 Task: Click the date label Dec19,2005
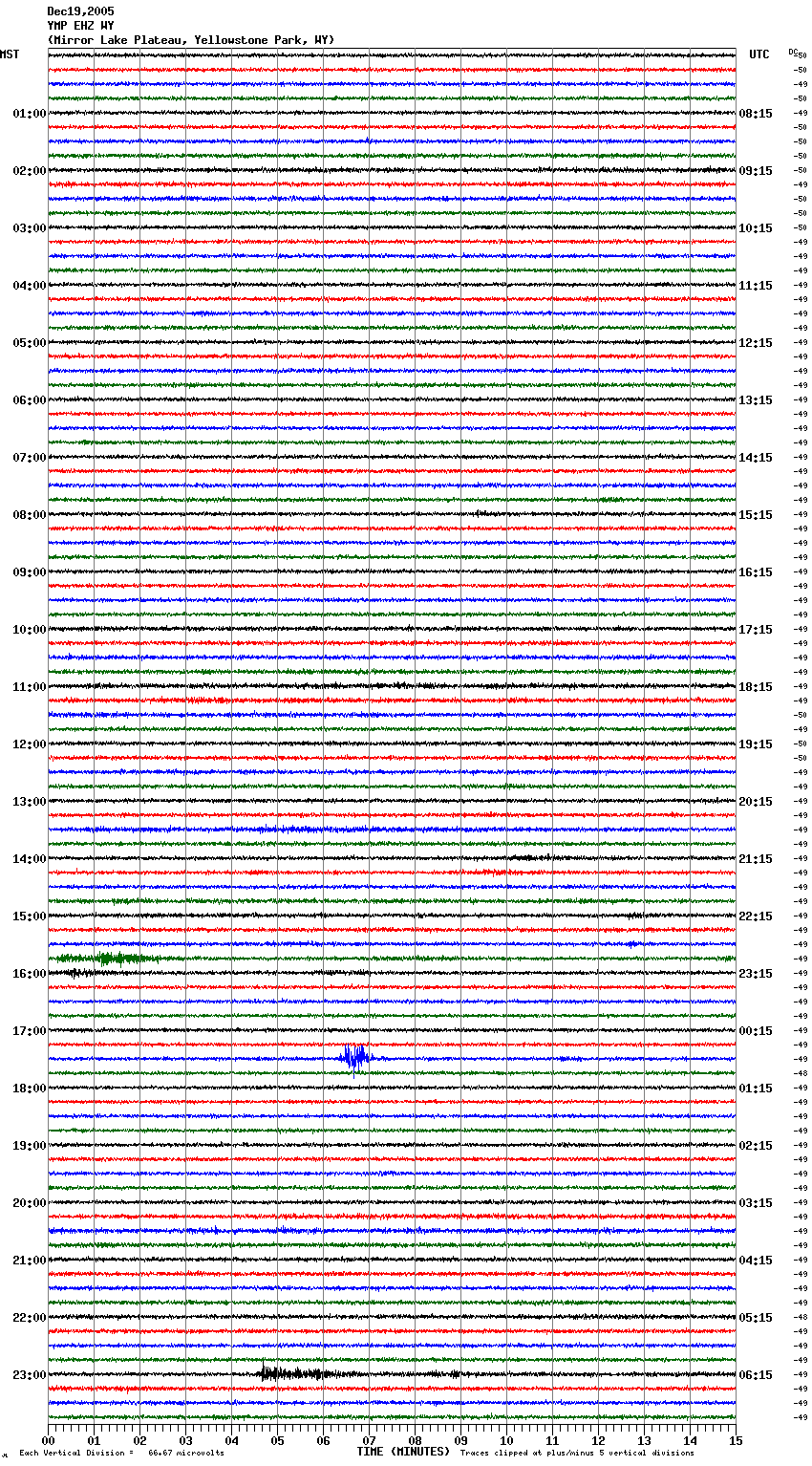(x=80, y=11)
